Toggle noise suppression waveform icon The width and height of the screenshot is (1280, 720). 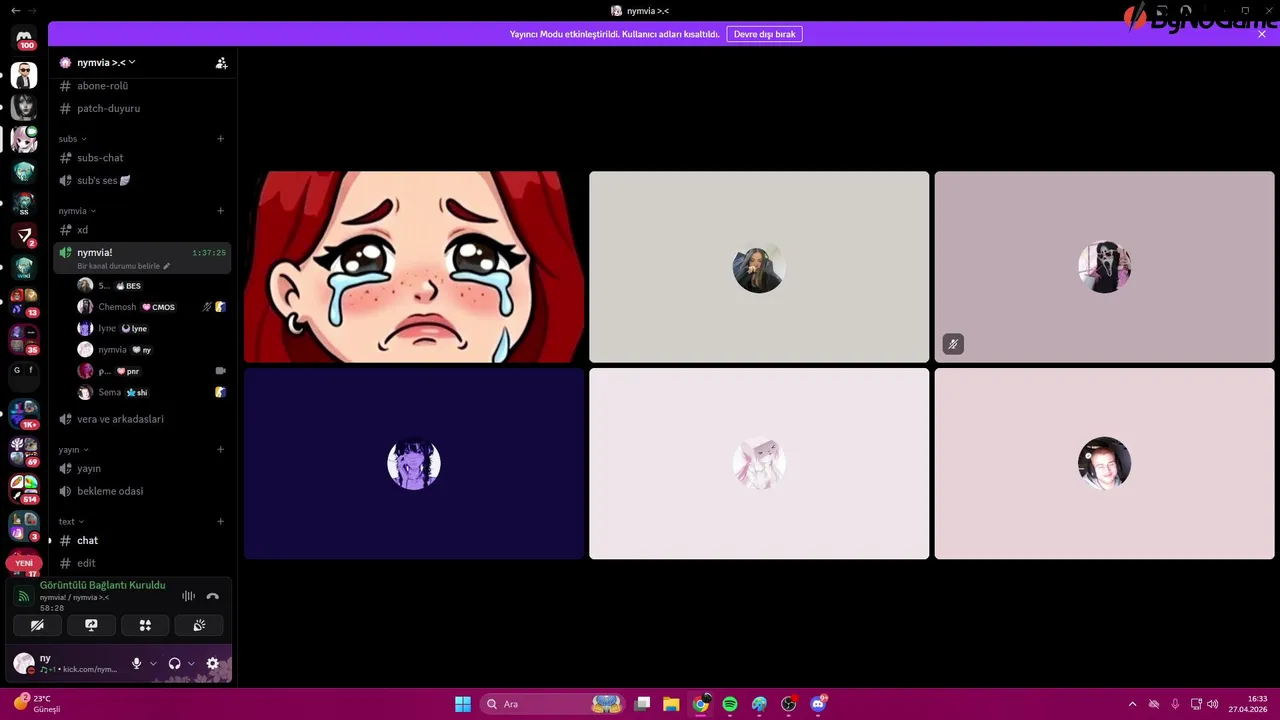pyautogui.click(x=188, y=596)
